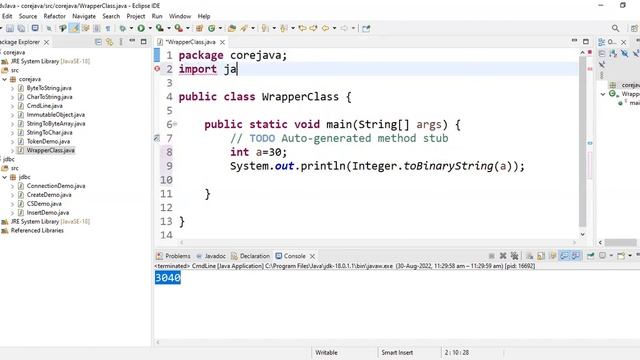This screenshot has width=640, height=360.
Task: Click the New Java Package icon
Action: point(199,28)
